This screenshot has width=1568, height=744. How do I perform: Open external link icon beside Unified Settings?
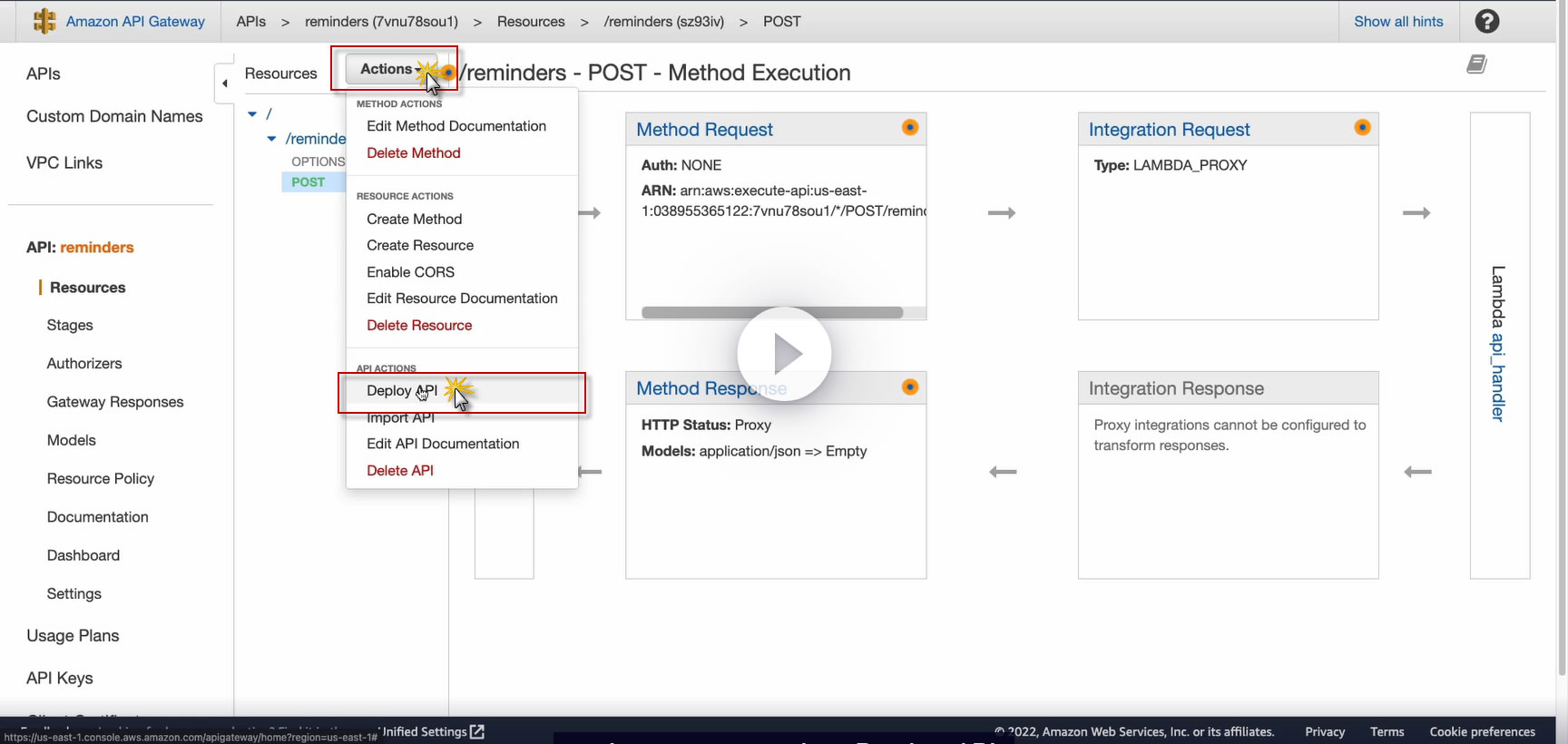477,731
